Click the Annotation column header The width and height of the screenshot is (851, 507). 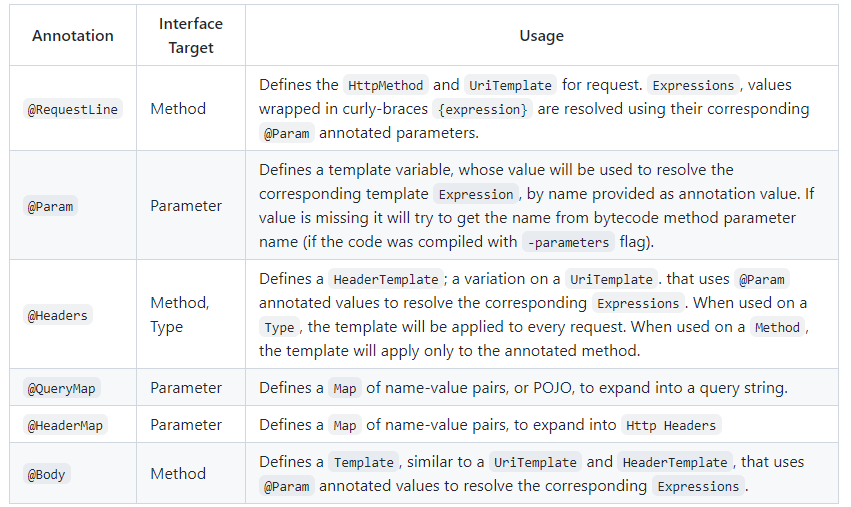pyautogui.click(x=73, y=36)
